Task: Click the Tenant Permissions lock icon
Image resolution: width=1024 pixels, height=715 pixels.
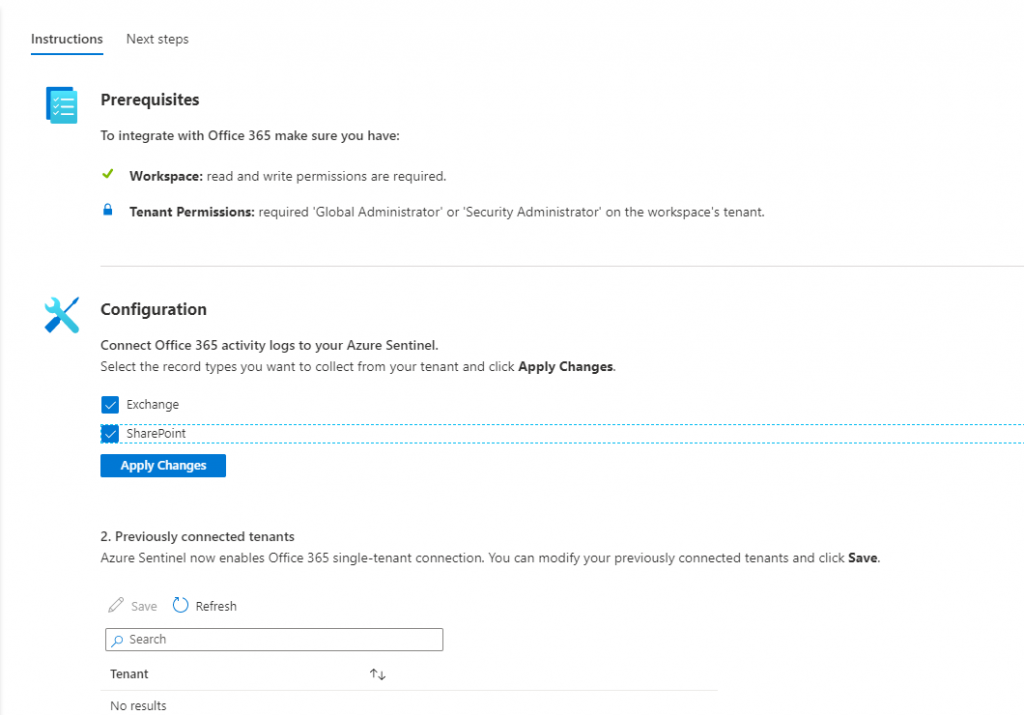Action: [x=108, y=210]
